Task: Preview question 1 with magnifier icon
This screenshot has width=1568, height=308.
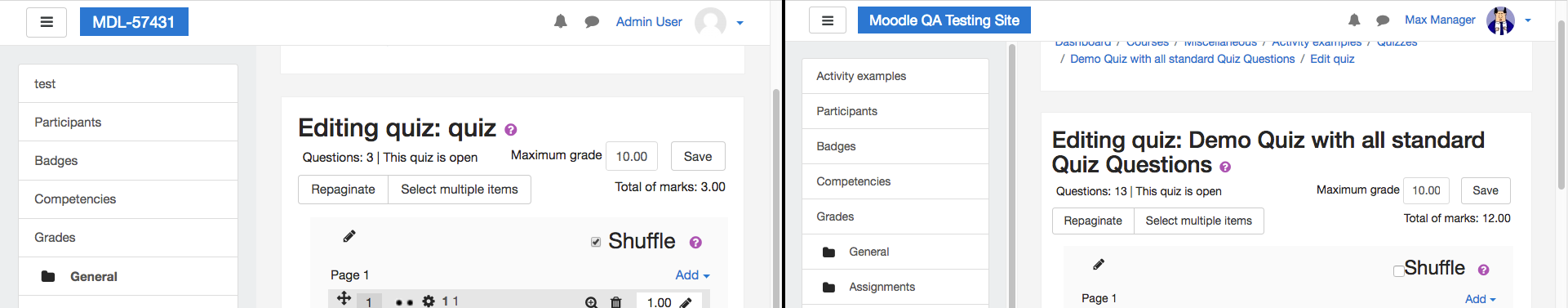Action: 591,302
